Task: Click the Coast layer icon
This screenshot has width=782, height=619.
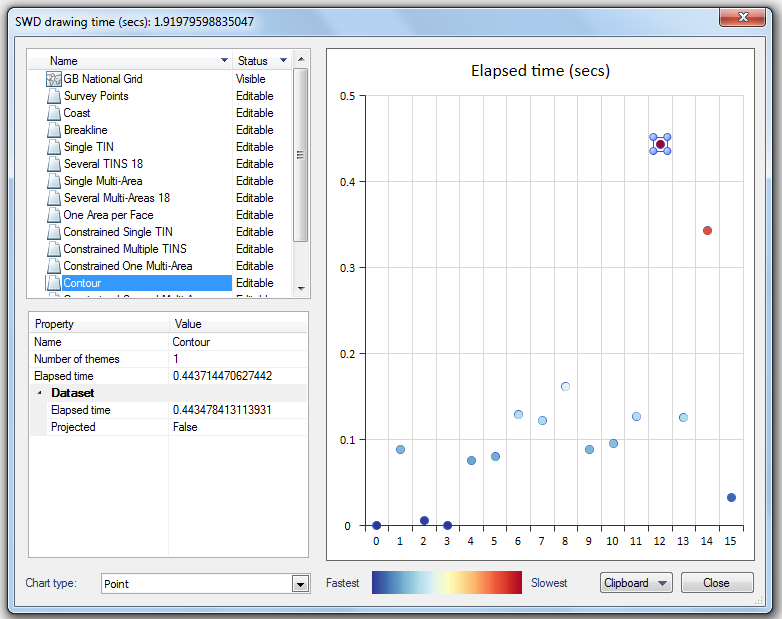Action: pyautogui.click(x=54, y=113)
